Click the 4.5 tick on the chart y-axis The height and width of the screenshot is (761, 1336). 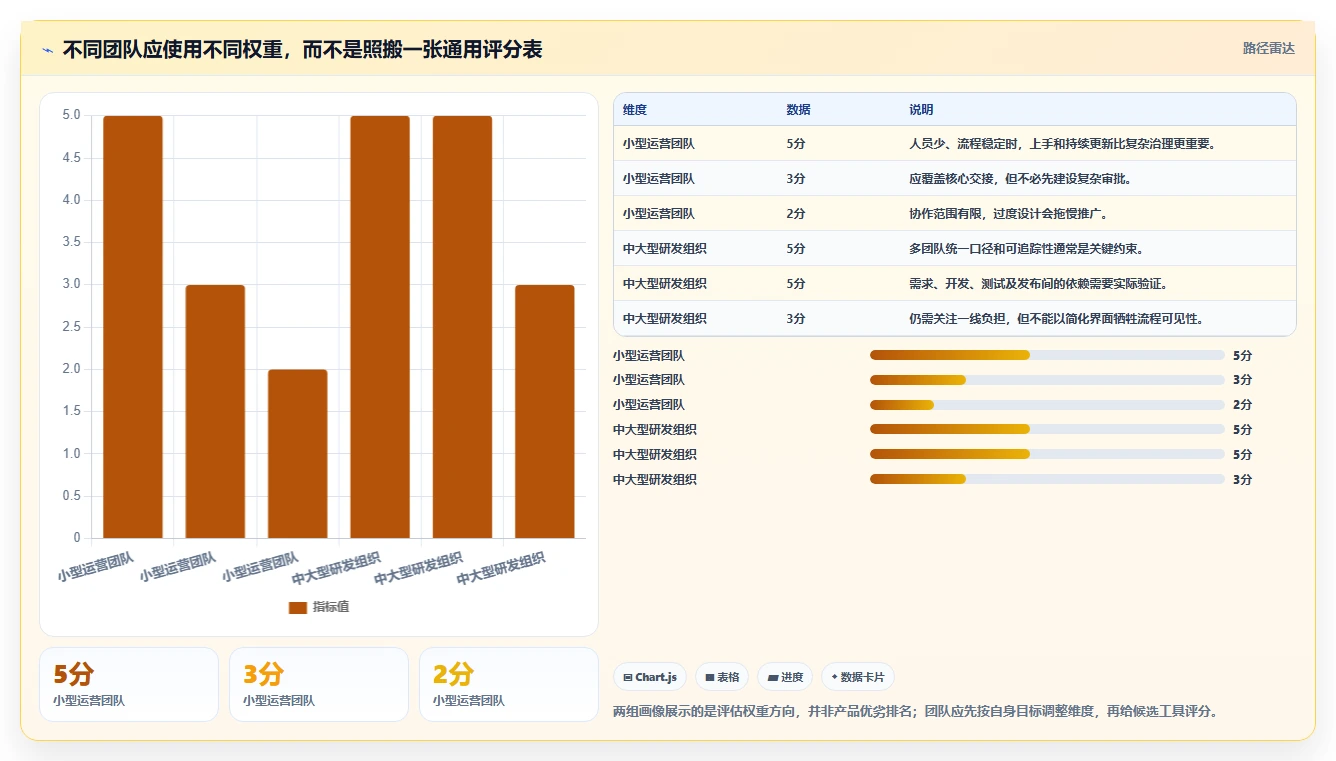[x=71, y=158]
